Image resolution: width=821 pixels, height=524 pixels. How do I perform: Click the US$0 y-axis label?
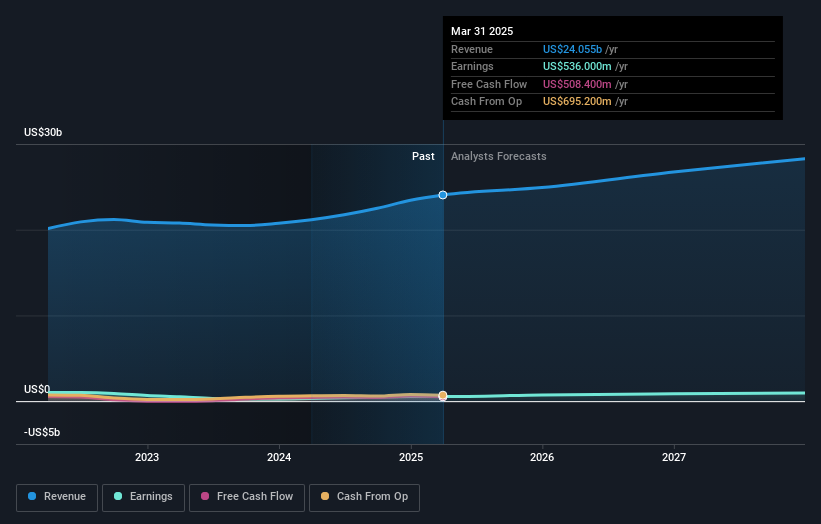point(37,389)
